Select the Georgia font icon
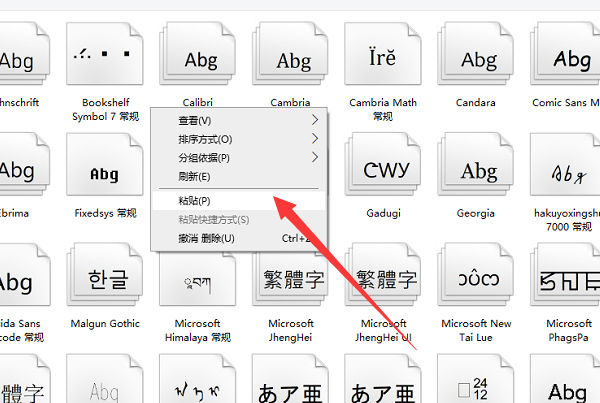The image size is (600, 403). click(x=476, y=164)
